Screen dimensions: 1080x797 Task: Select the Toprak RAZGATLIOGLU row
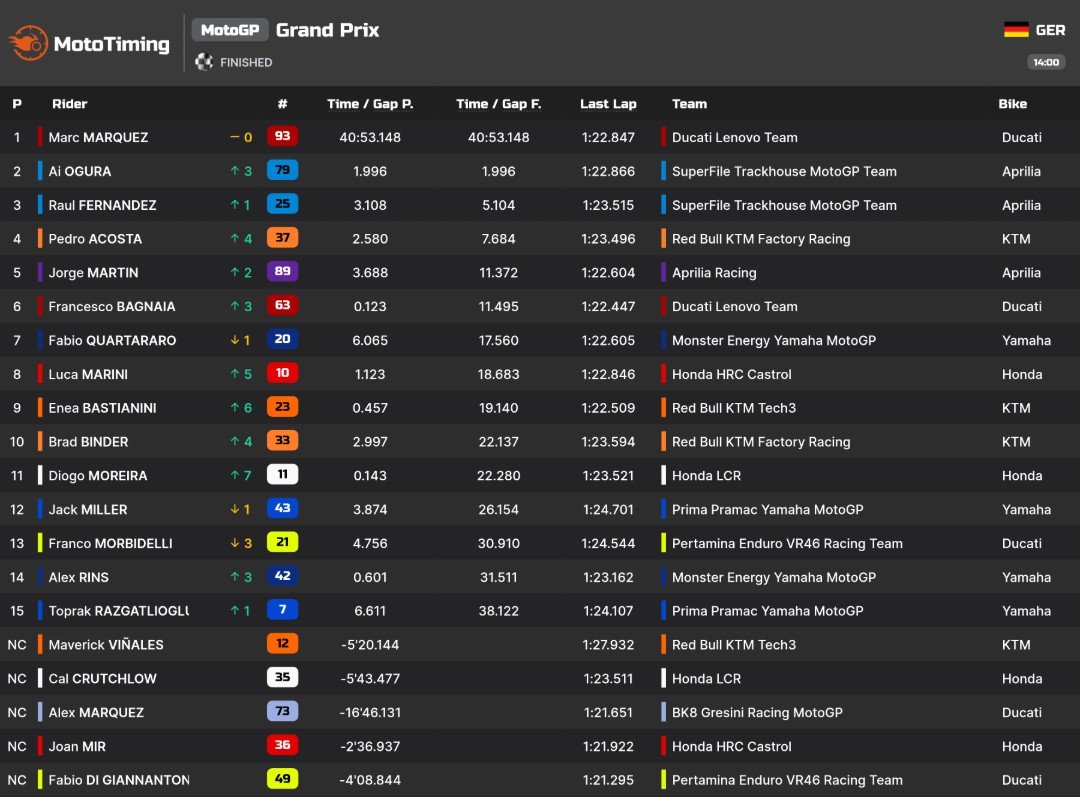point(540,610)
